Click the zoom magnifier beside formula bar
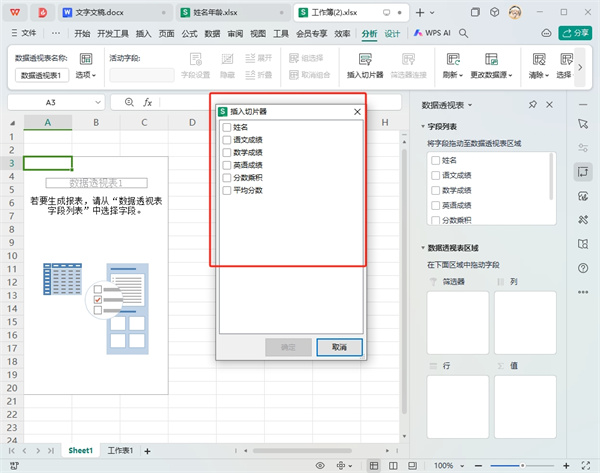The image size is (600, 473). [129, 102]
